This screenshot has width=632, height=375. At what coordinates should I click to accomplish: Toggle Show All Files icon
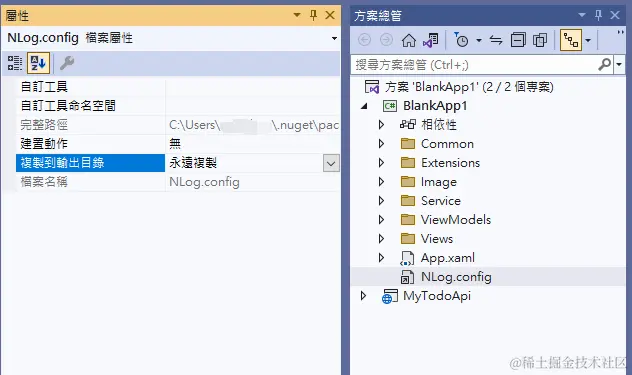click(x=540, y=40)
